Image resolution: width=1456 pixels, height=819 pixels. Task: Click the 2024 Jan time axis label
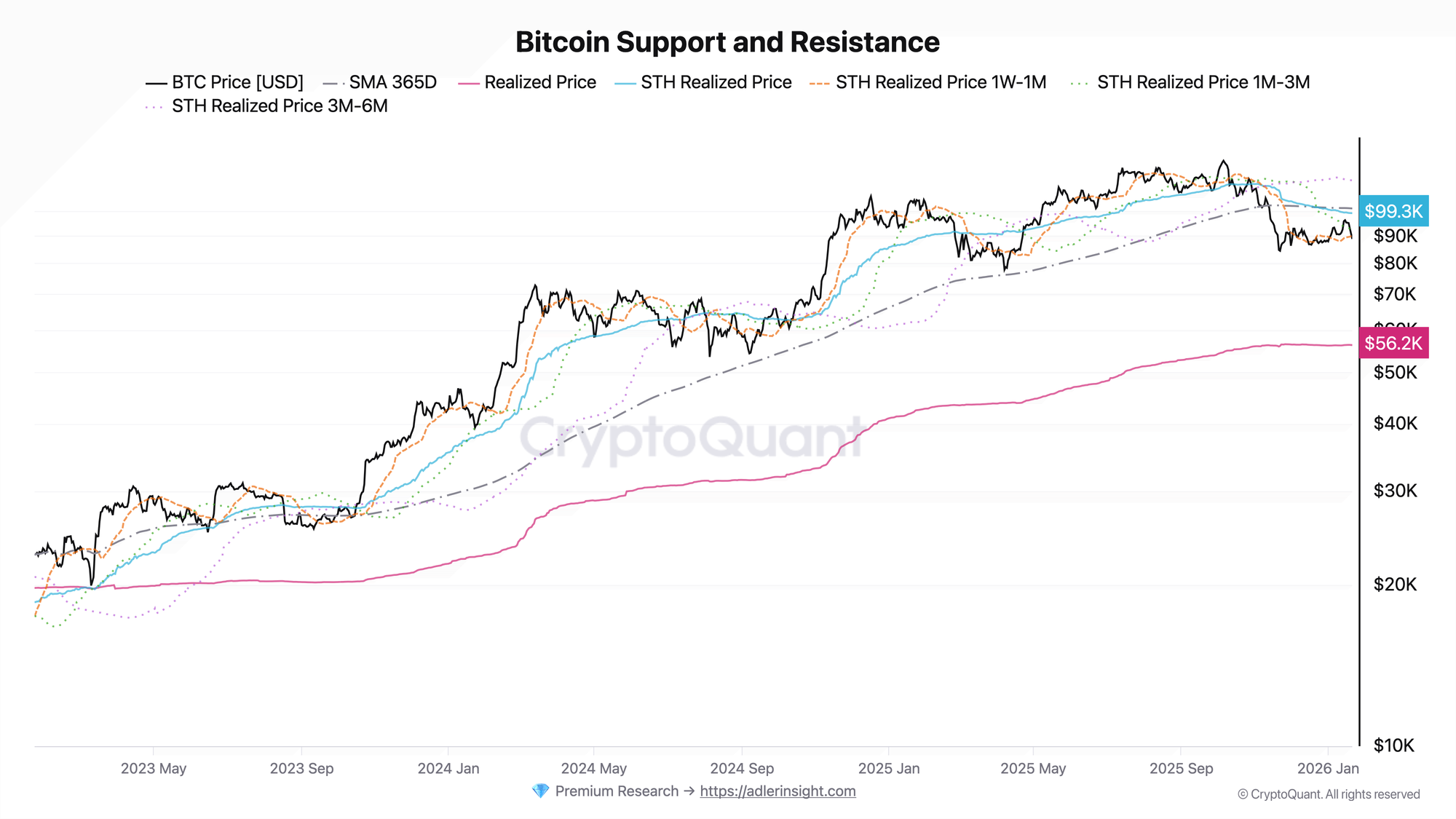click(448, 769)
